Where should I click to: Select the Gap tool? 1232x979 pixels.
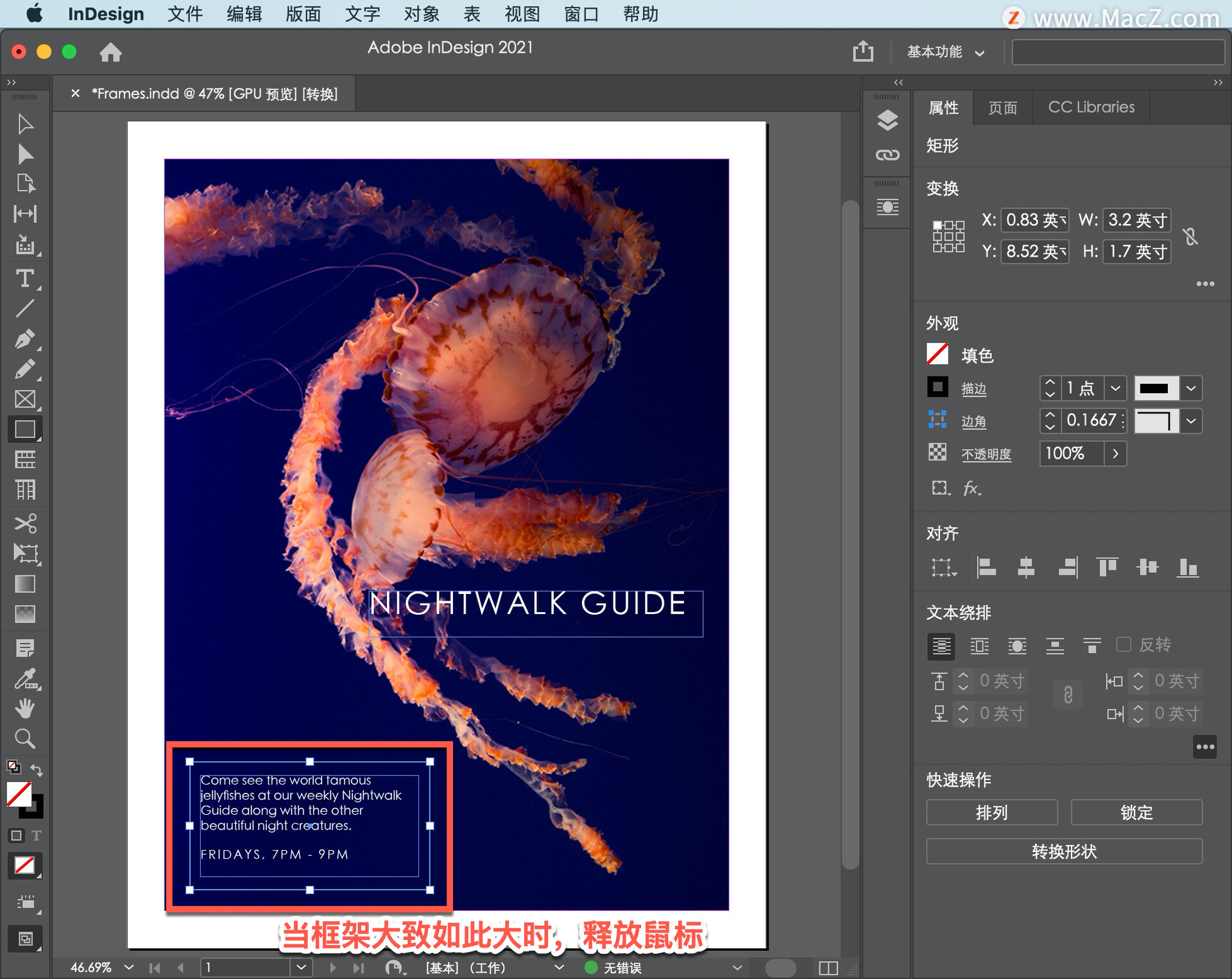25,214
